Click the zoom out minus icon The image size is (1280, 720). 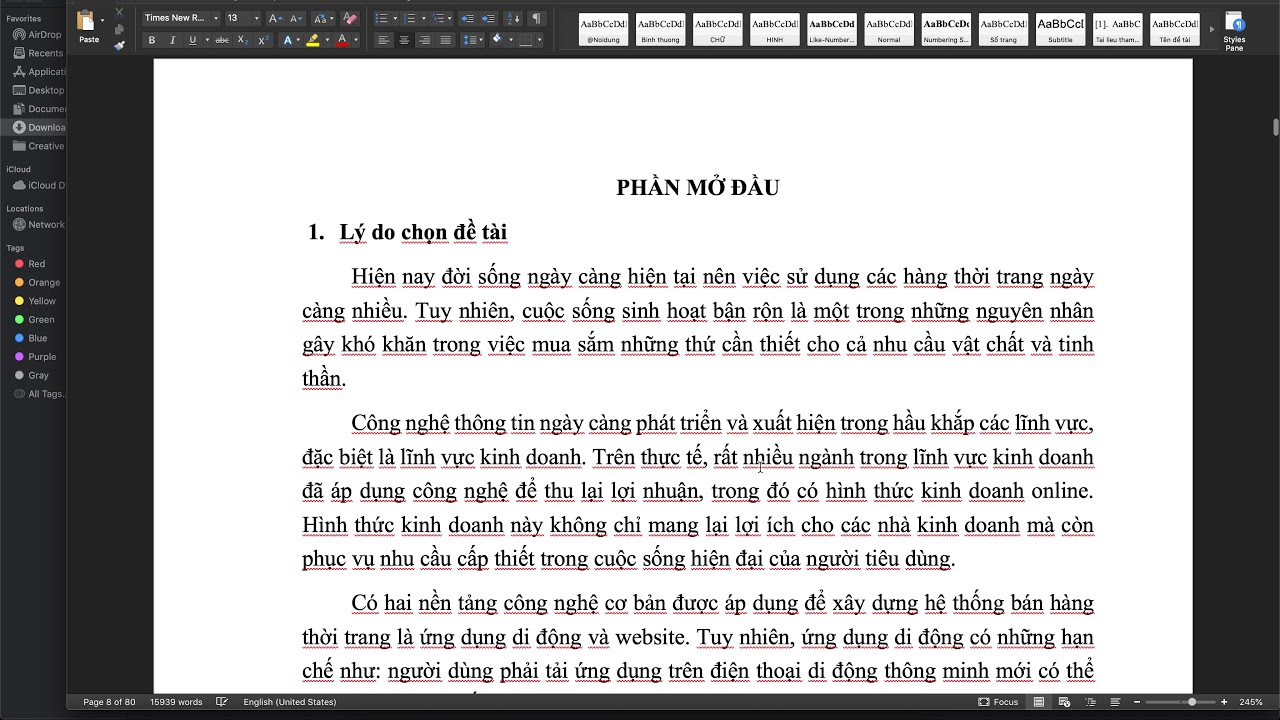(1138, 702)
